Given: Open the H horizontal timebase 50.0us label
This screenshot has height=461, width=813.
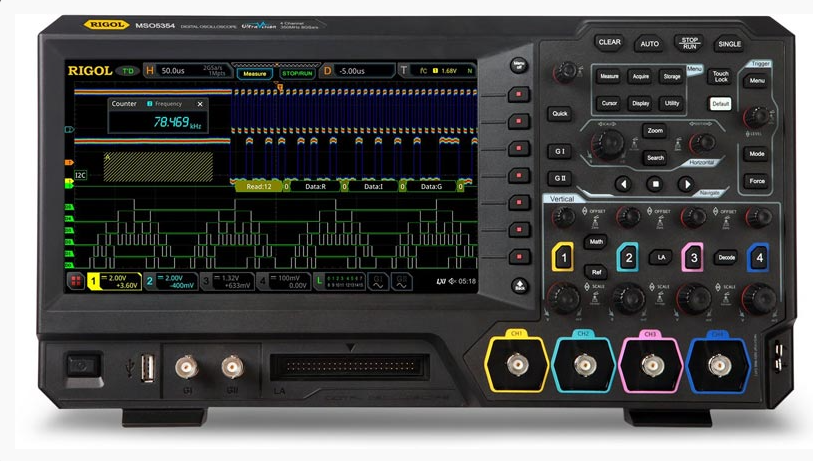Looking at the screenshot, I should click(186, 71).
